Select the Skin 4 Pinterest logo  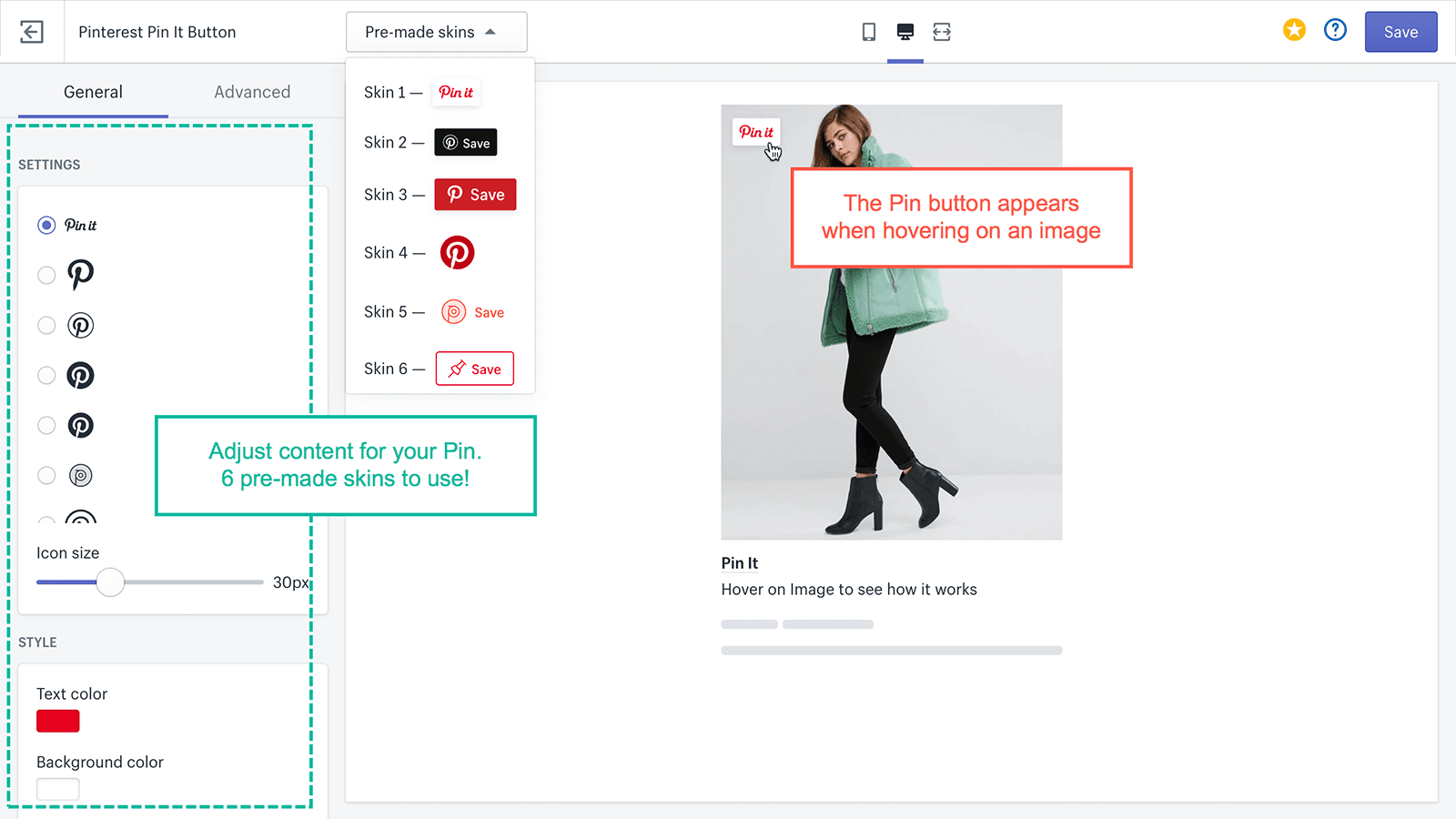pos(458,252)
